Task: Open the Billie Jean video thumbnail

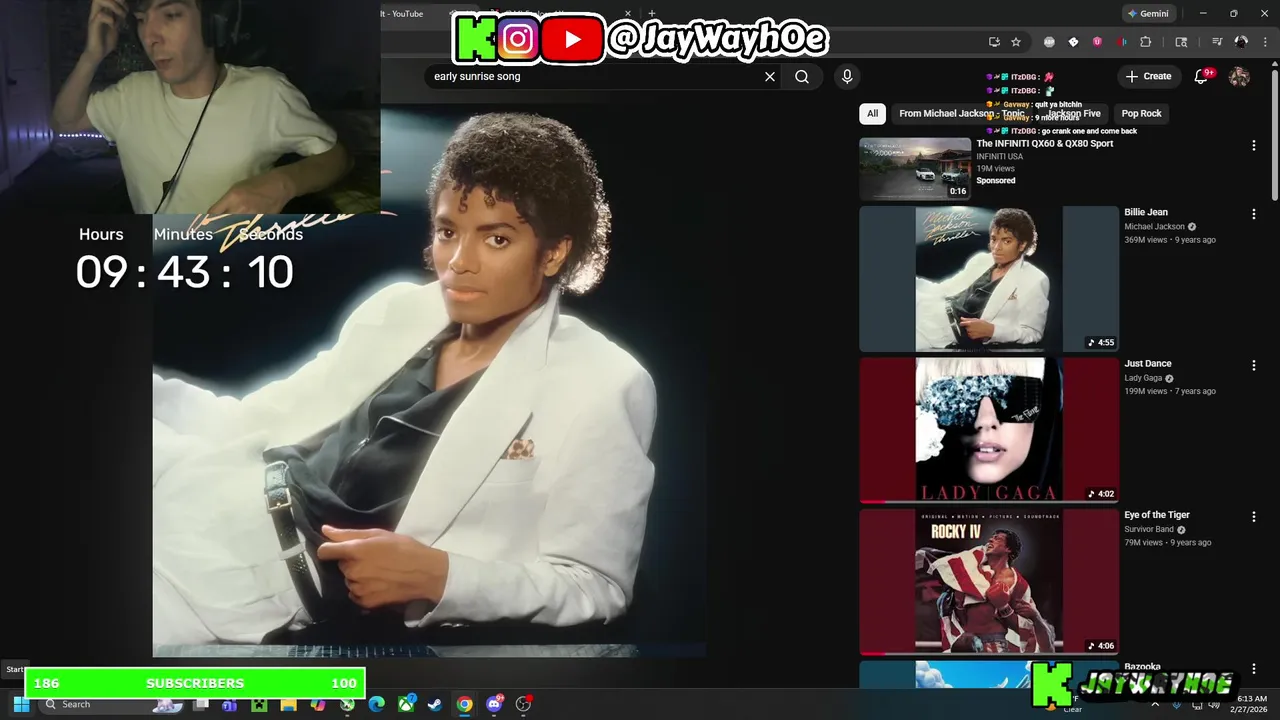Action: tap(989, 279)
